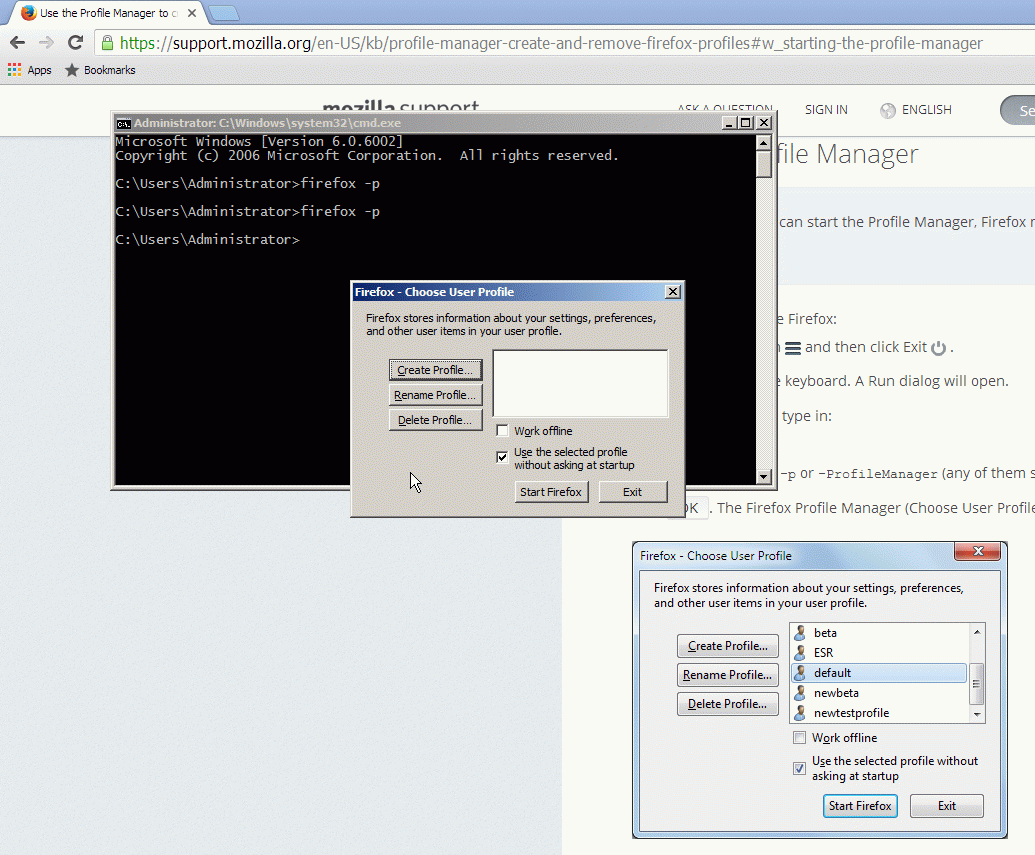Open a new browser tab

click(x=224, y=13)
